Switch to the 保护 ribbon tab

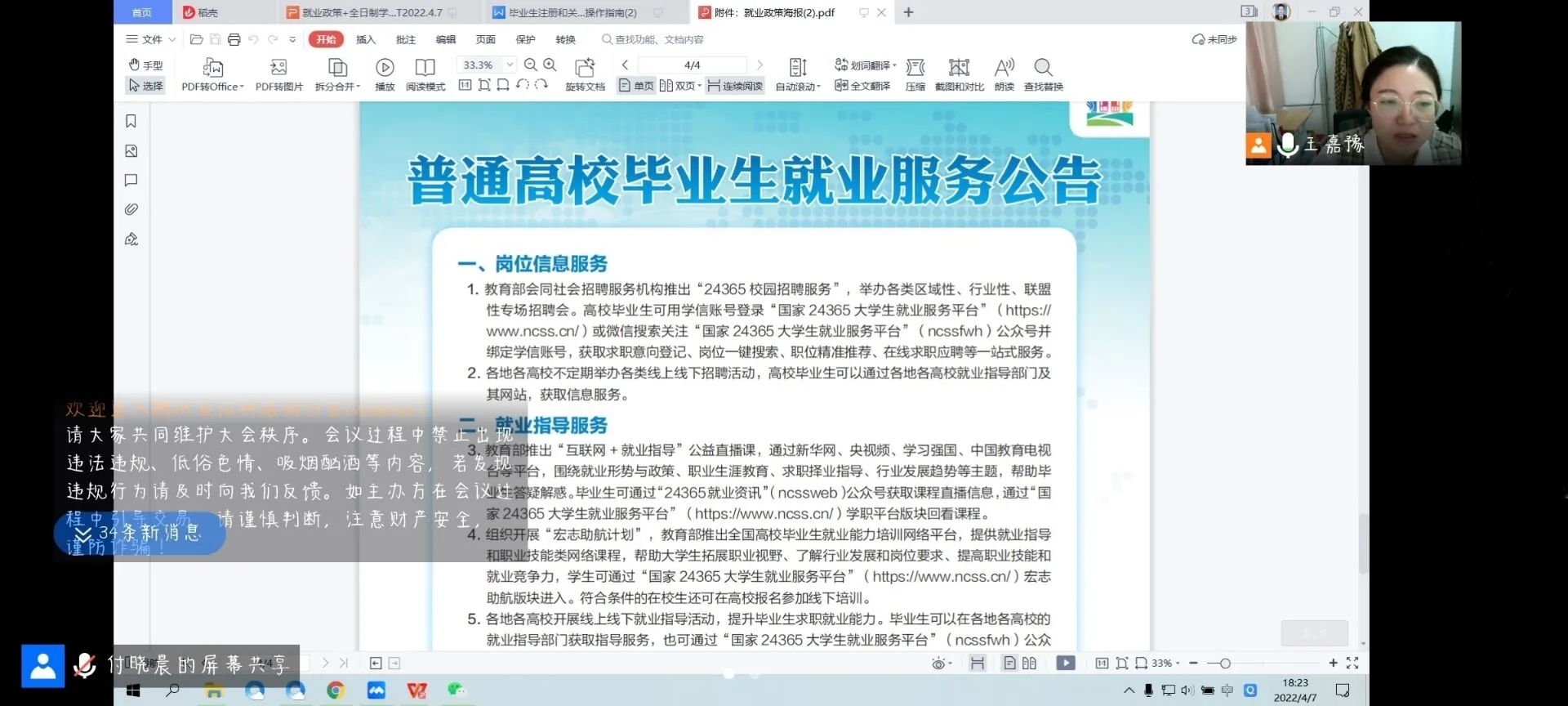[525, 39]
